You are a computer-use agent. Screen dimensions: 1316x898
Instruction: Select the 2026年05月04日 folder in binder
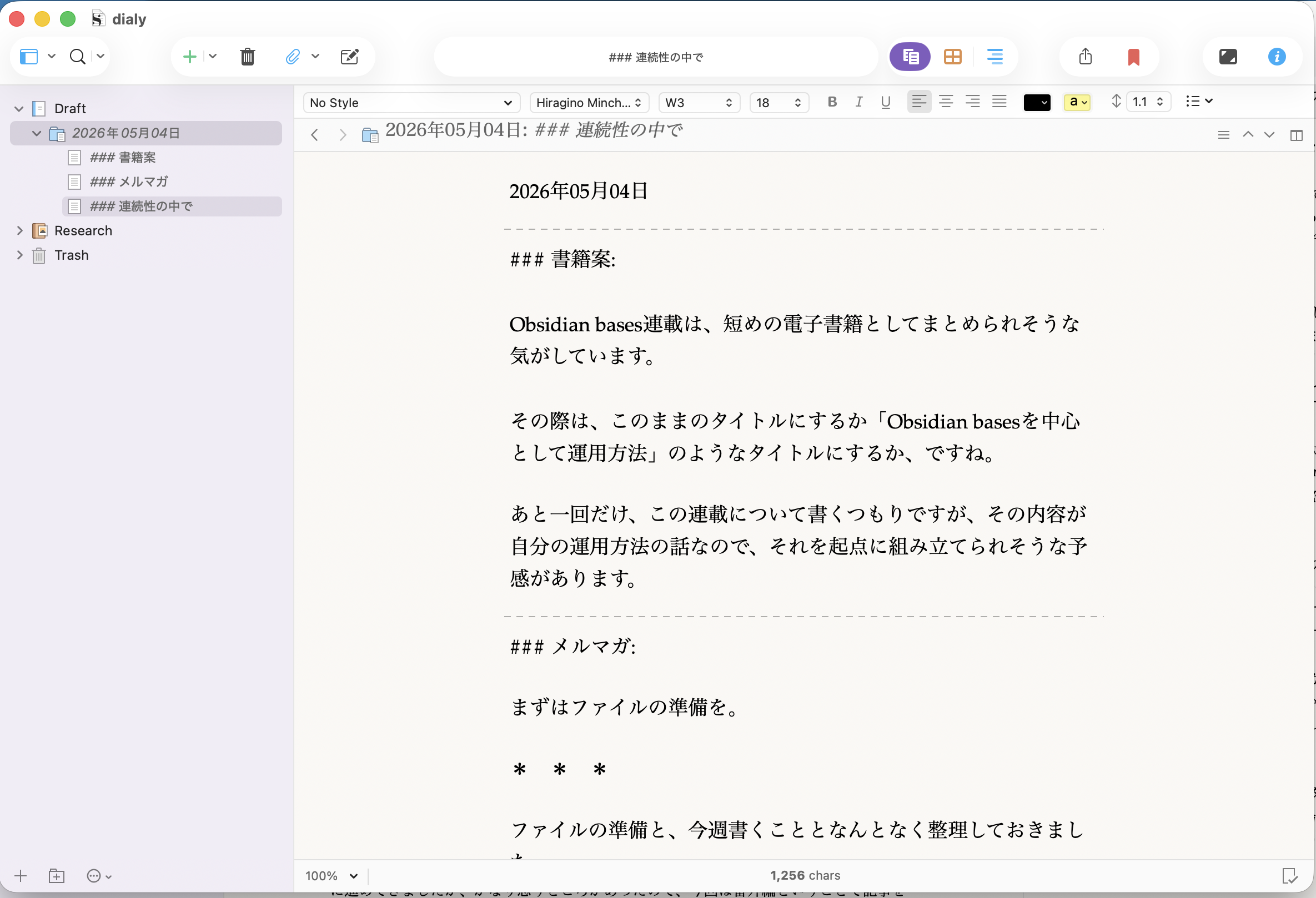146,133
